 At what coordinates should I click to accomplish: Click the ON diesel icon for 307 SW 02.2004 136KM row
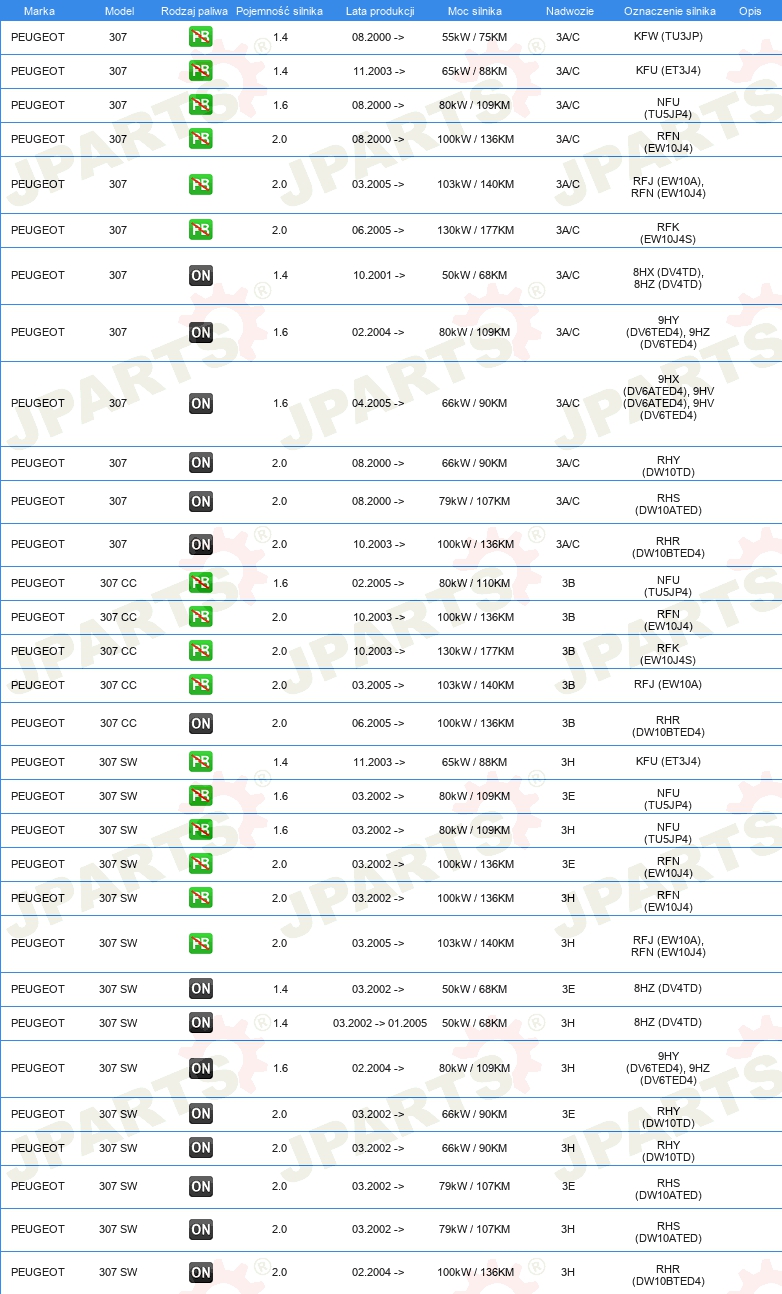click(x=200, y=1272)
